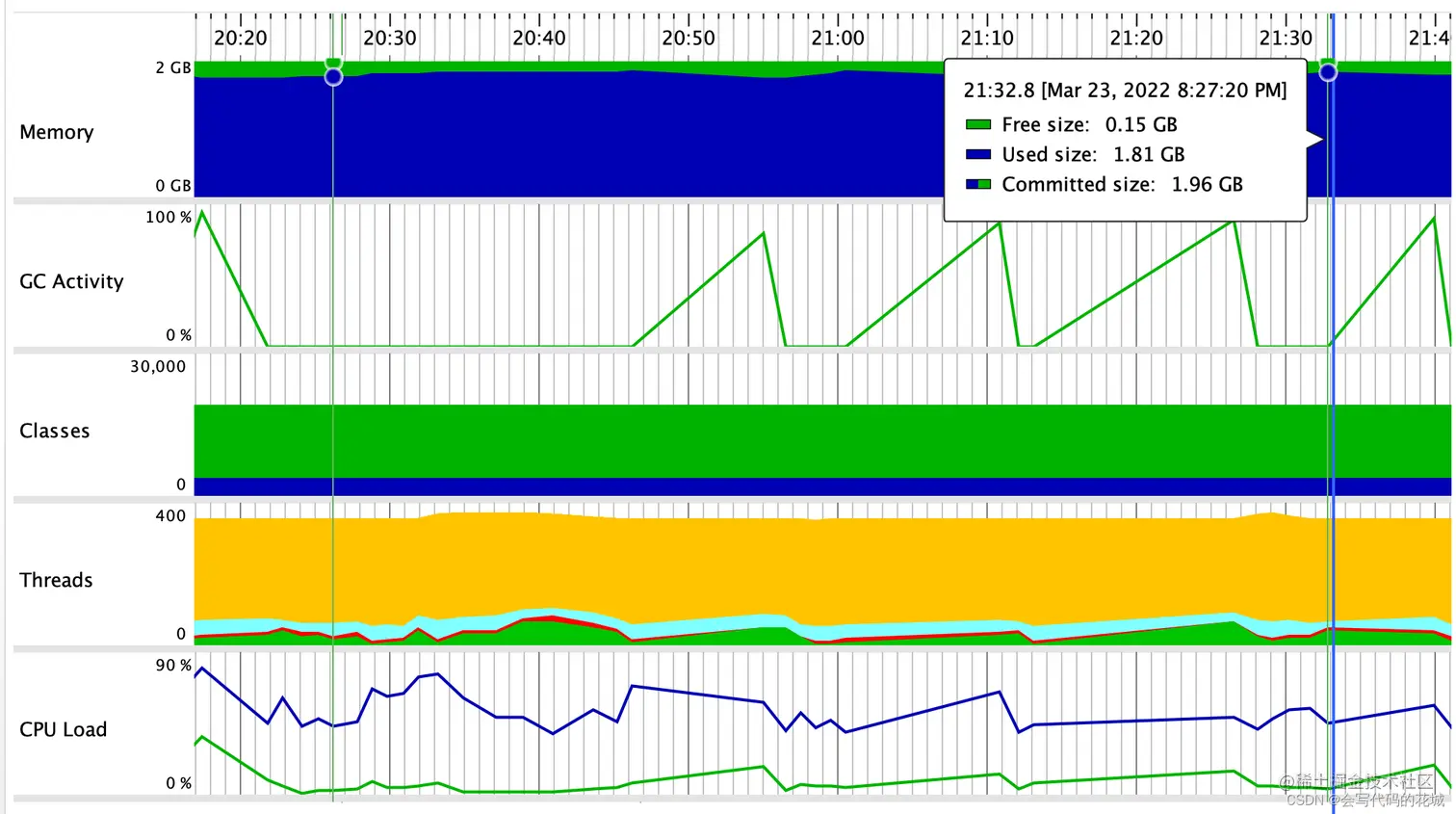Click the Used size blue legend swatch
Screen dimensions: 1456x814
coord(978,154)
